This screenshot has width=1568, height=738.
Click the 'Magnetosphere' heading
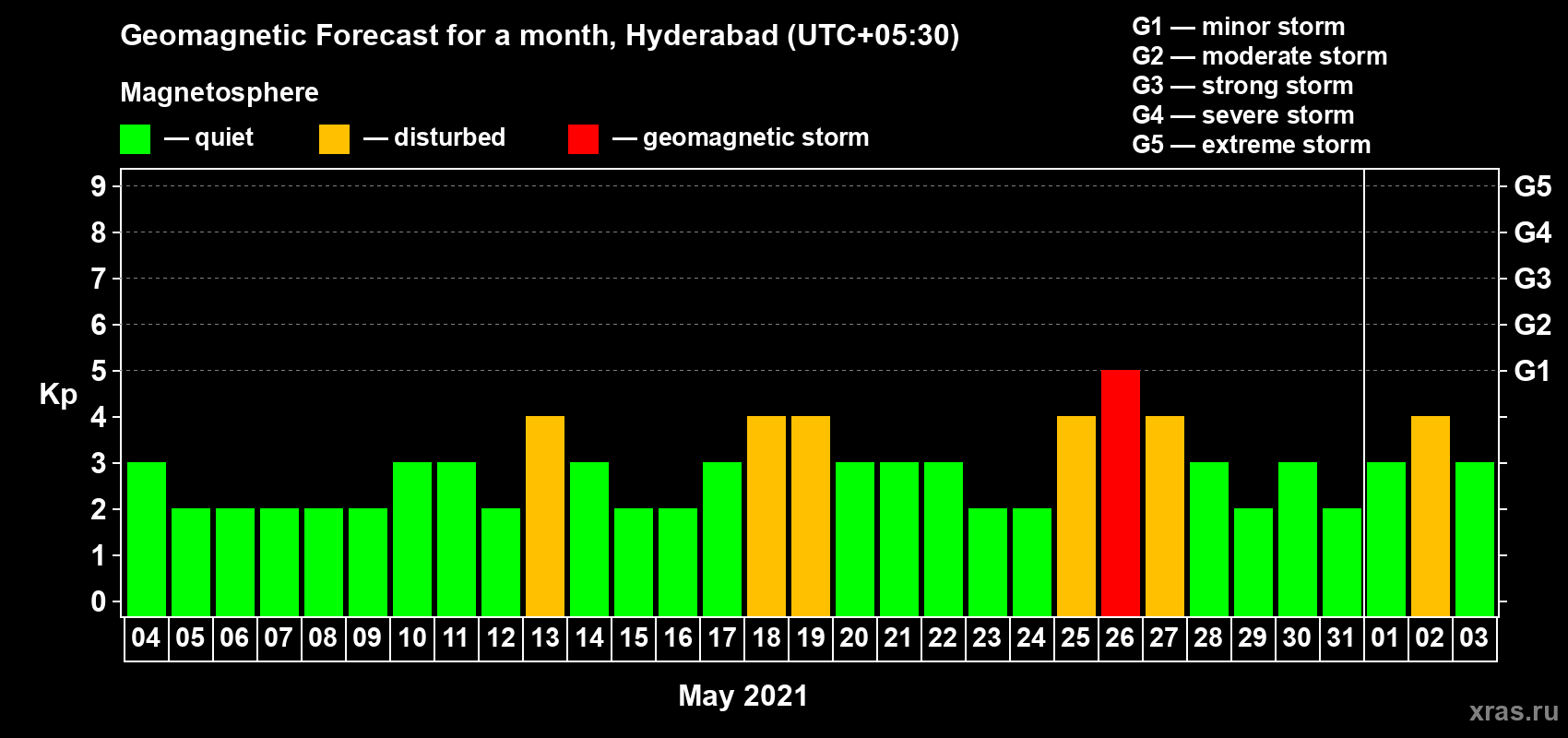[x=220, y=92]
